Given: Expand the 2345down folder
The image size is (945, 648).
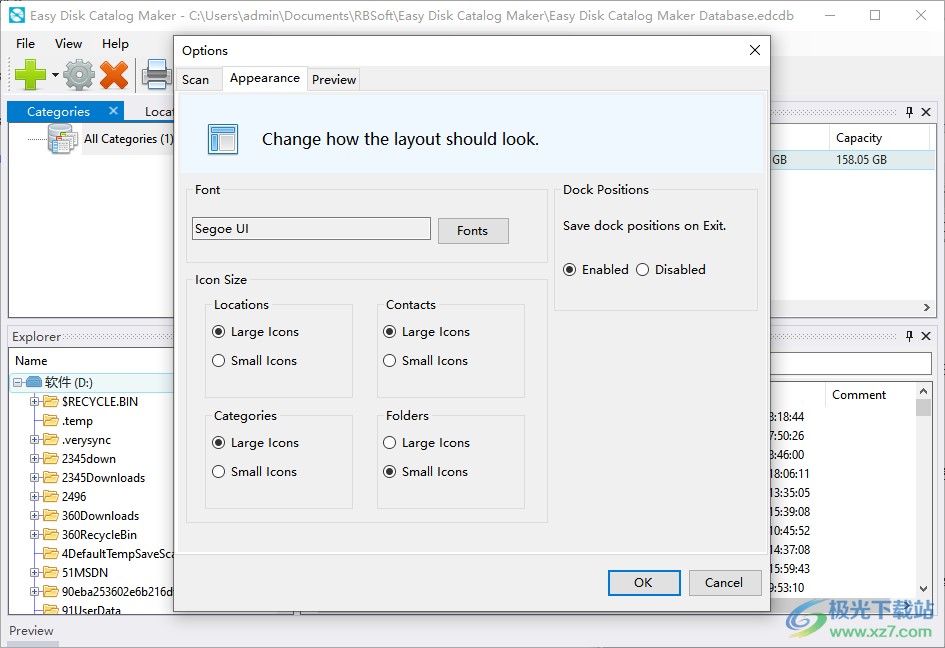Looking at the screenshot, I should point(35,459).
